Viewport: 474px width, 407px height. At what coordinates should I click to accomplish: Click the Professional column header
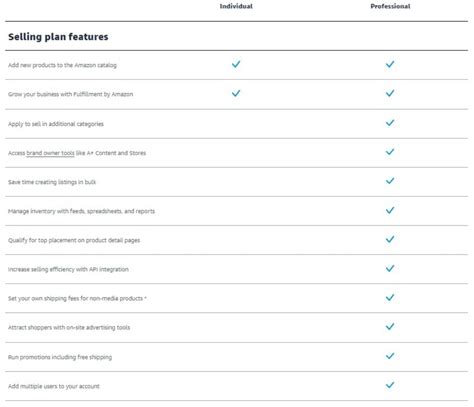pyautogui.click(x=390, y=6)
